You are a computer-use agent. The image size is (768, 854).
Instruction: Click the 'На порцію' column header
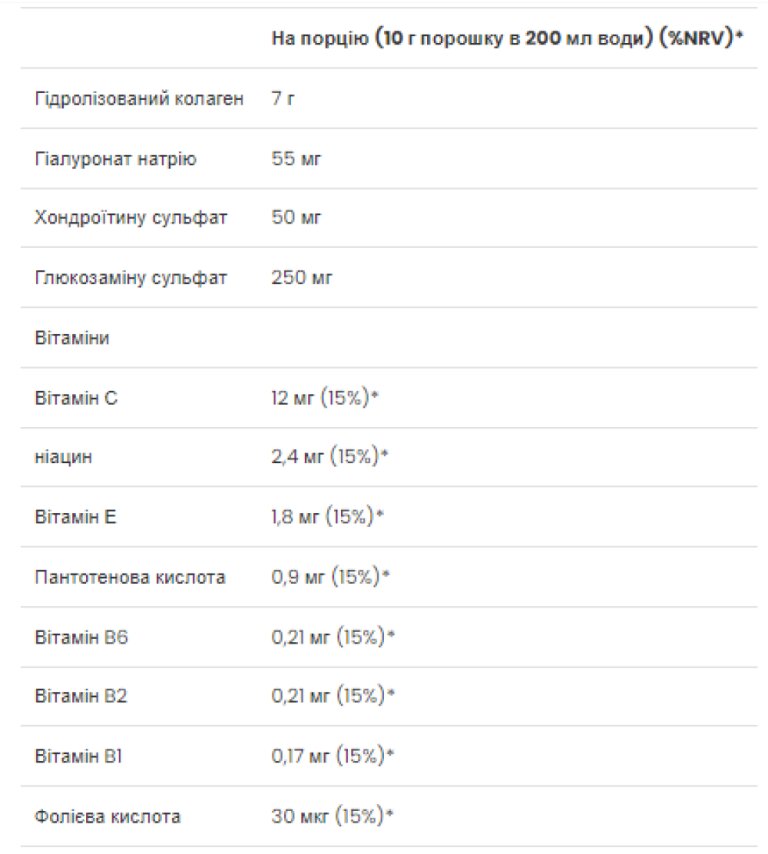tap(507, 38)
